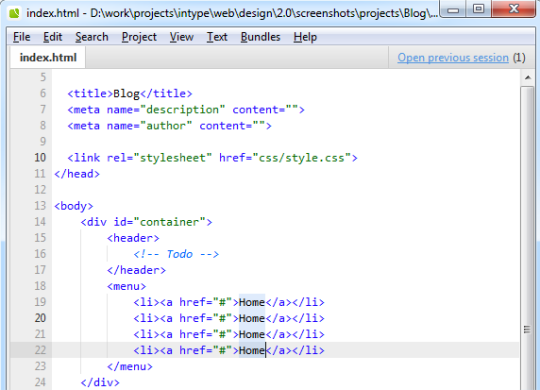This screenshot has height=390, width=540.
Task: Click Home text on line 21
Action: point(252,334)
